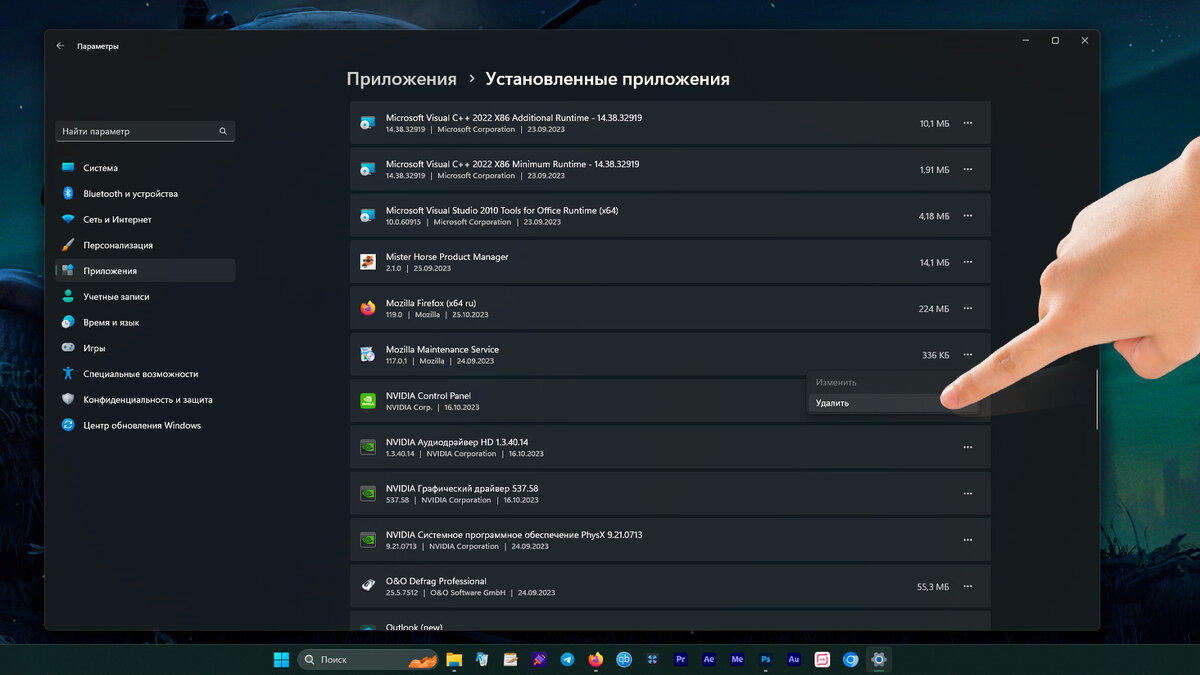Minimize the Параметры window
Image resolution: width=1200 pixels, height=675 pixels.
click(1026, 40)
